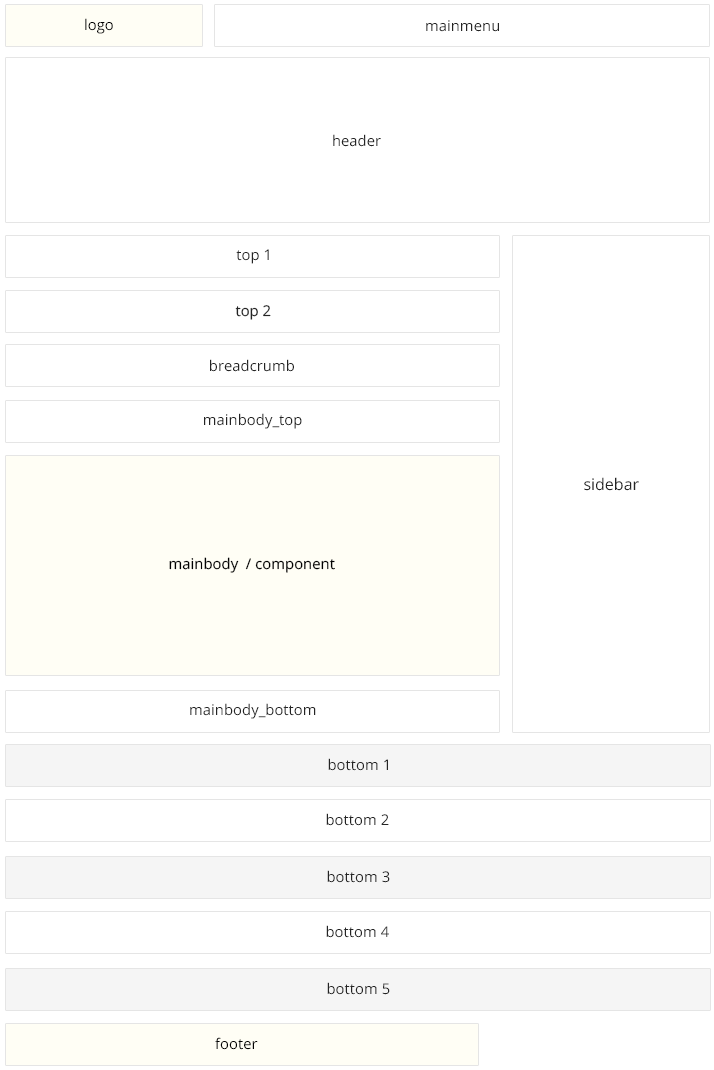Click the mainbody_bottom position box
This screenshot has width=714, height=1070.
coord(252,711)
